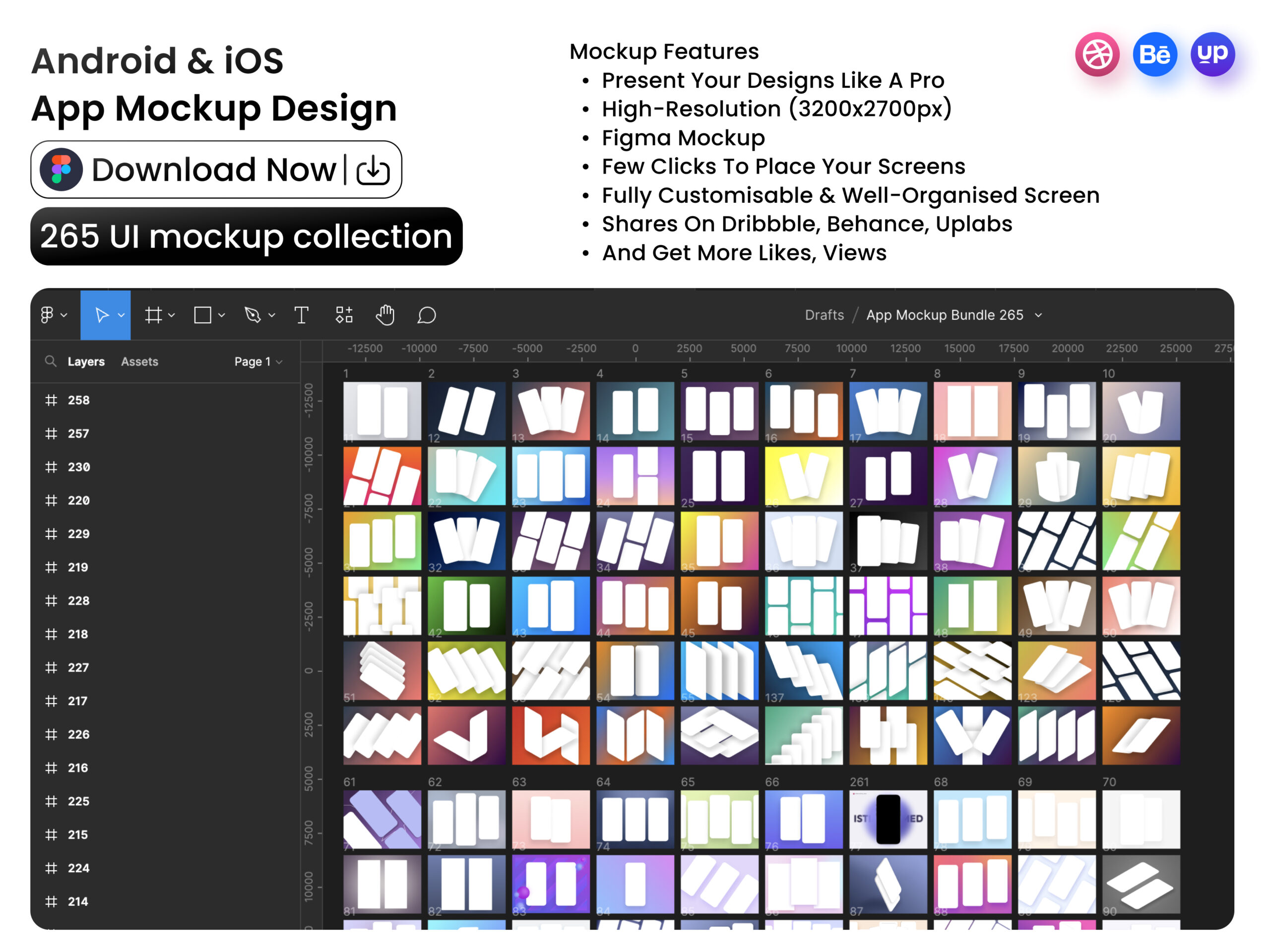Select layer 229 in layers list
The width and height of the screenshot is (1270, 952).
[x=165, y=534]
